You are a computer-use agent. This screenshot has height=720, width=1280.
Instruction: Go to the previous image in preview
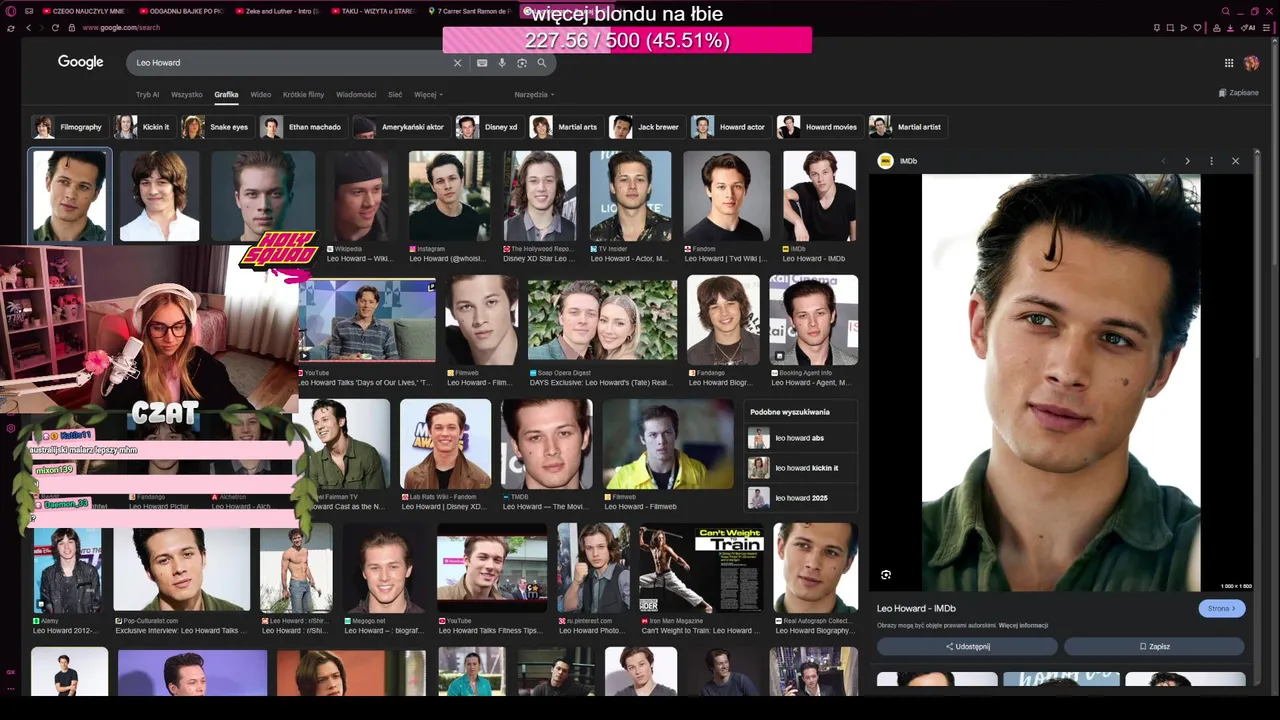1163,161
